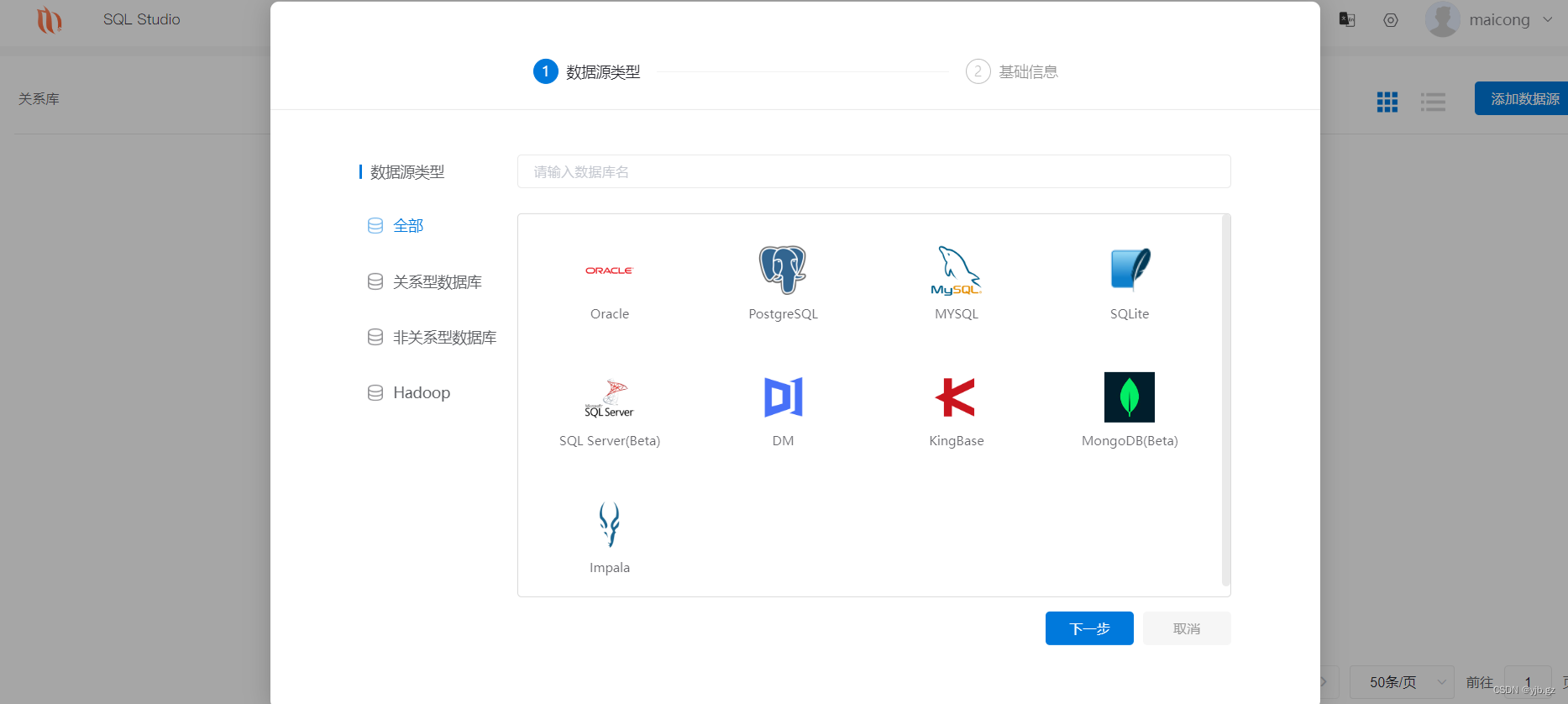1568x704 pixels.
Task: Open the language translation icon in header
Action: [1347, 19]
